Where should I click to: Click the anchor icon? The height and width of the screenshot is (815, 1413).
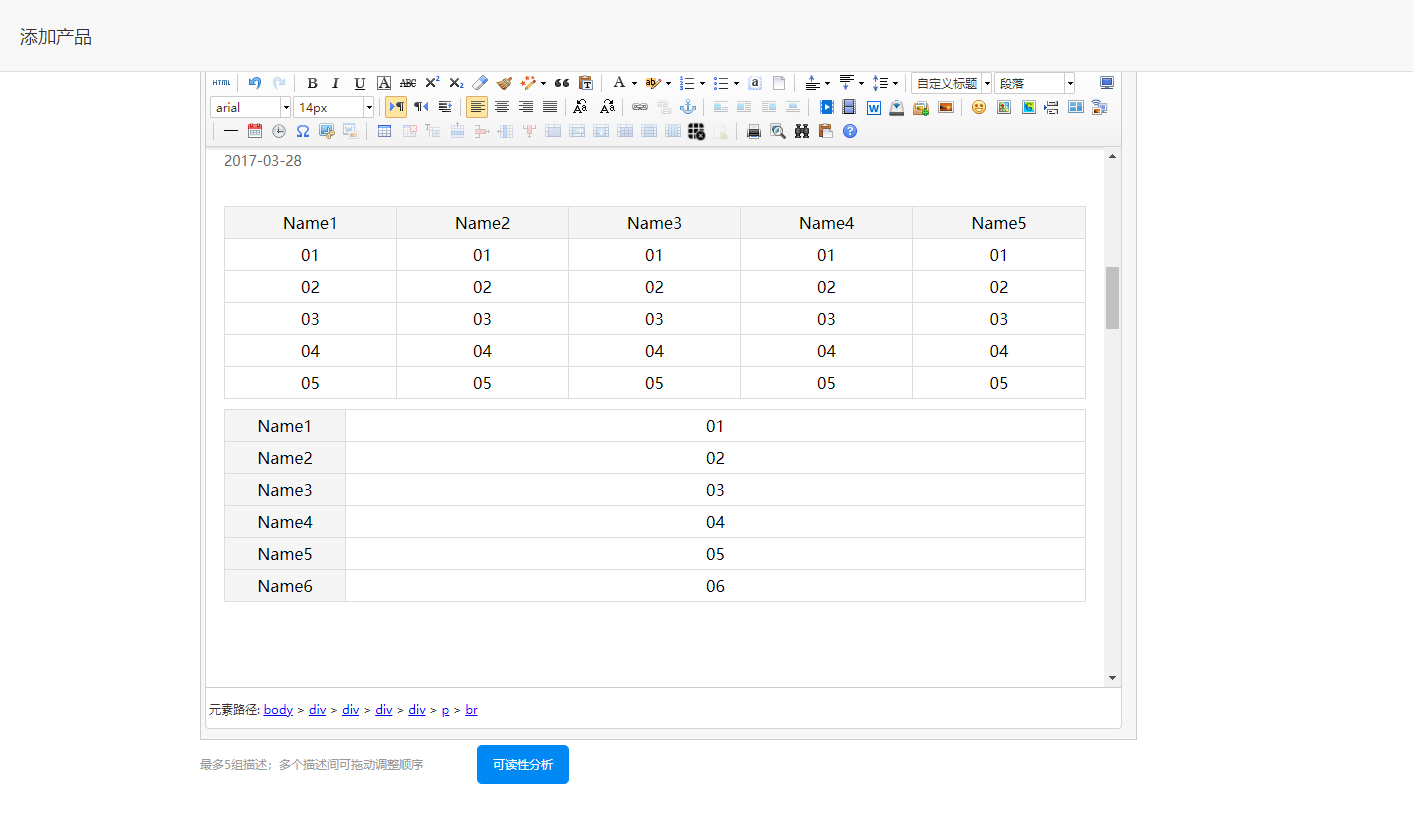click(x=688, y=107)
